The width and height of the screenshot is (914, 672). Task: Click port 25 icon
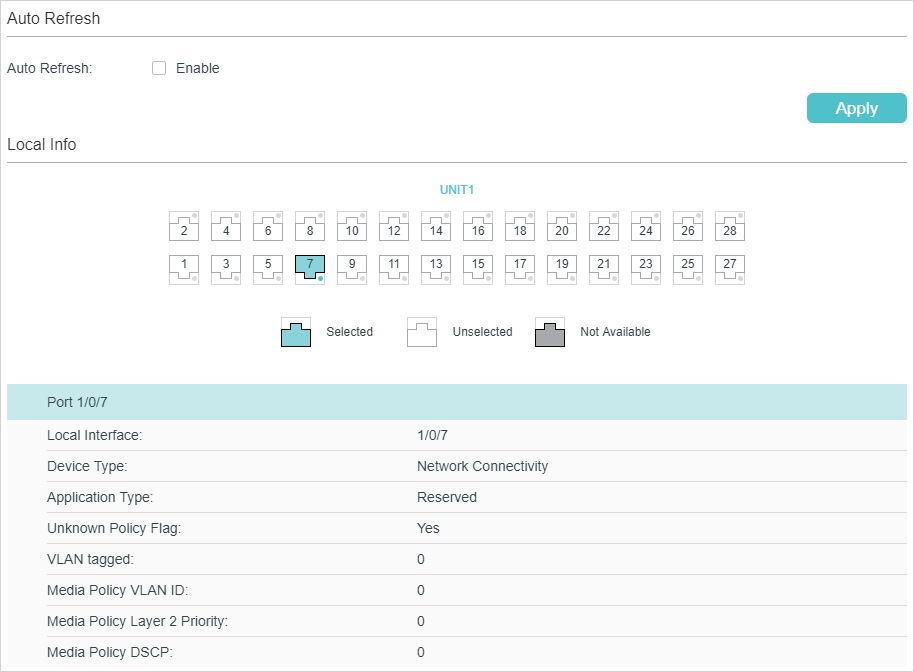coord(688,269)
